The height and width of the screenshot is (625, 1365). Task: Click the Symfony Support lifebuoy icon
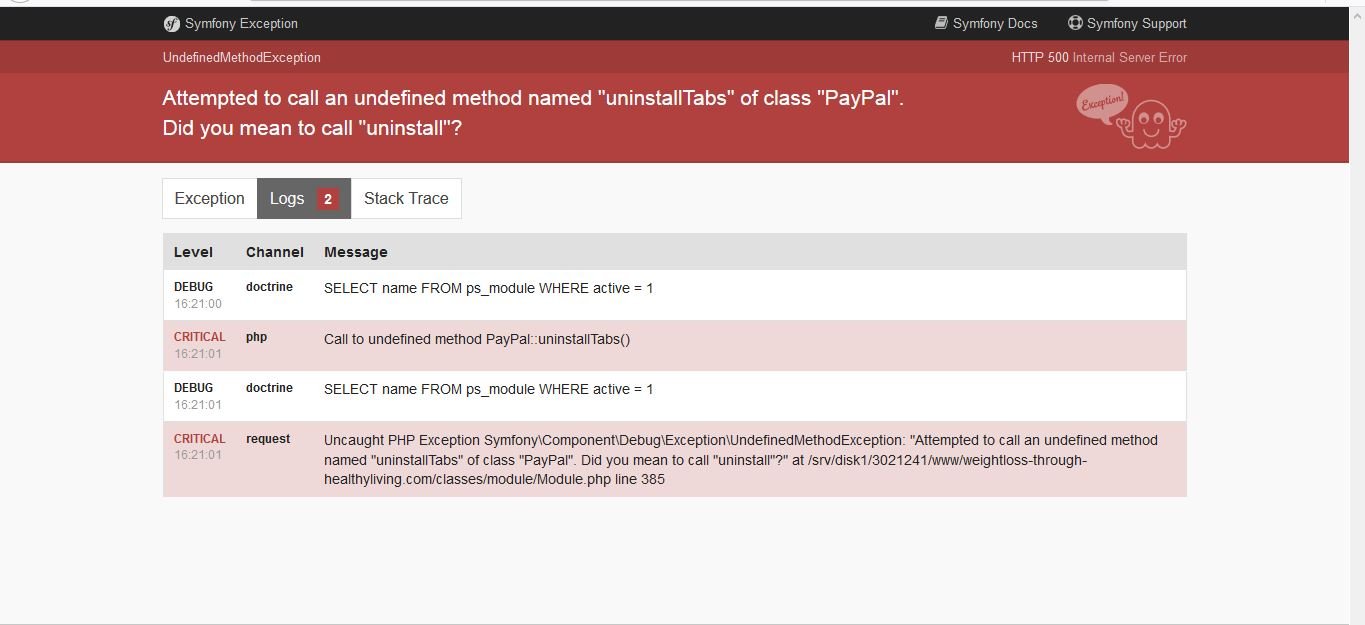1075,23
